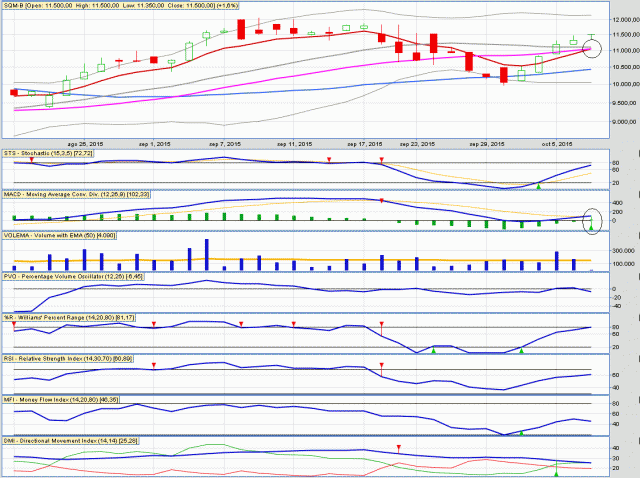This screenshot has height=478, width=640.
Task: Select the PVO - Percentage Volume Oscillator label
Action: click(x=73, y=277)
